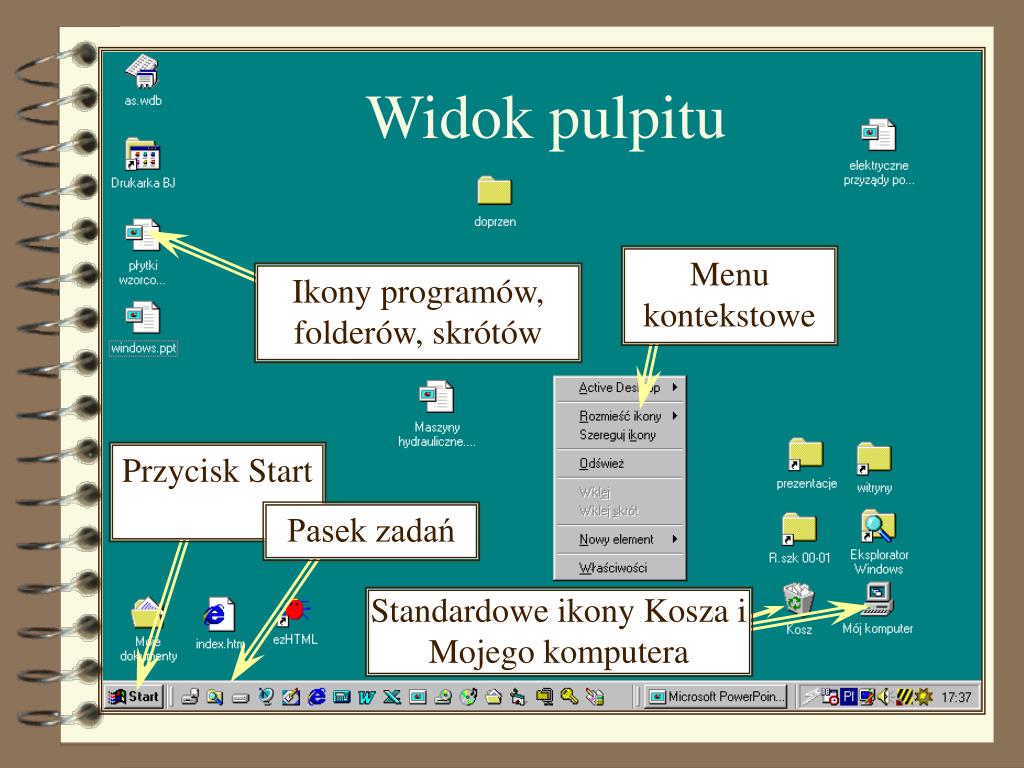1024x768 pixels.
Task: Choose Szereguj ikony from context menu
Action: point(620,435)
